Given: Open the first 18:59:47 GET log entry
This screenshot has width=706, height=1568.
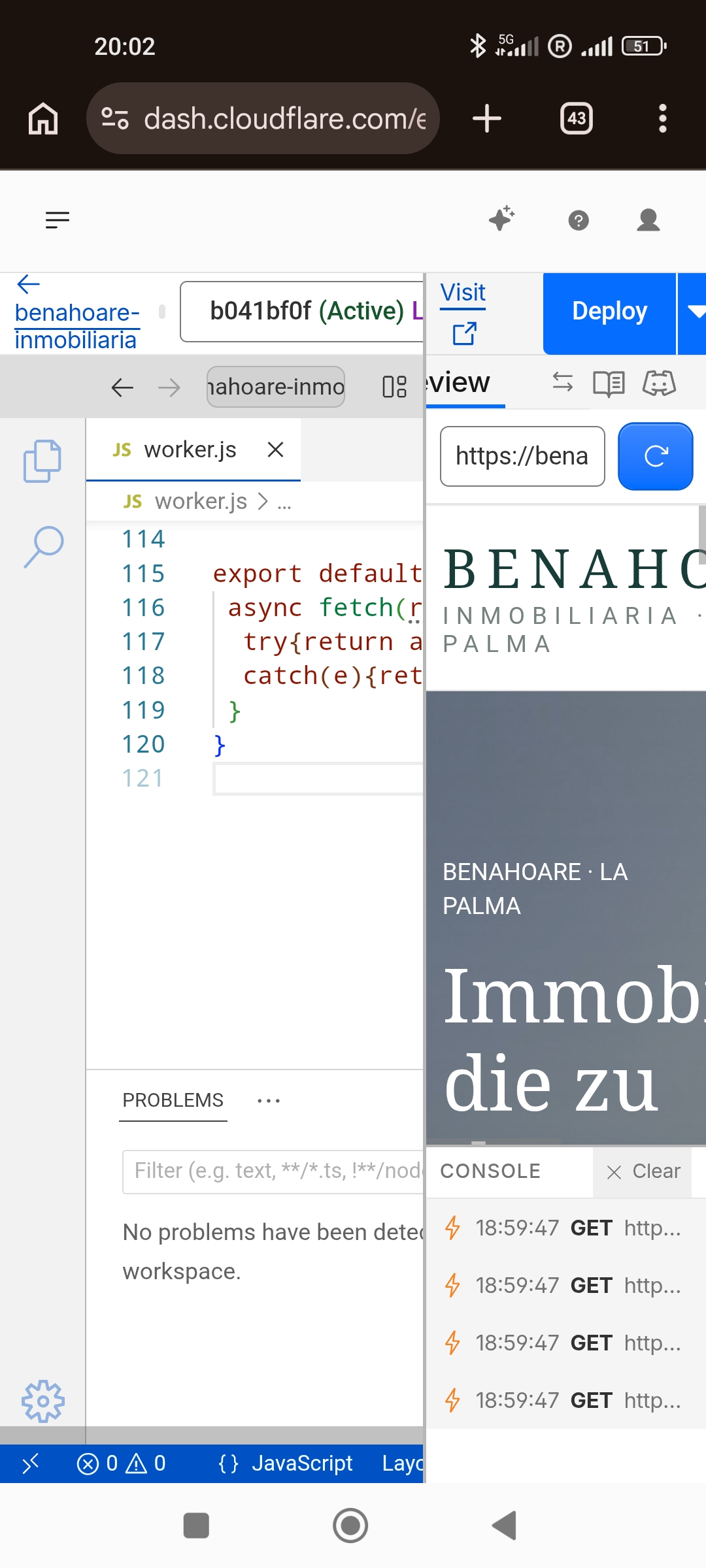Looking at the screenshot, I should tap(566, 1228).
